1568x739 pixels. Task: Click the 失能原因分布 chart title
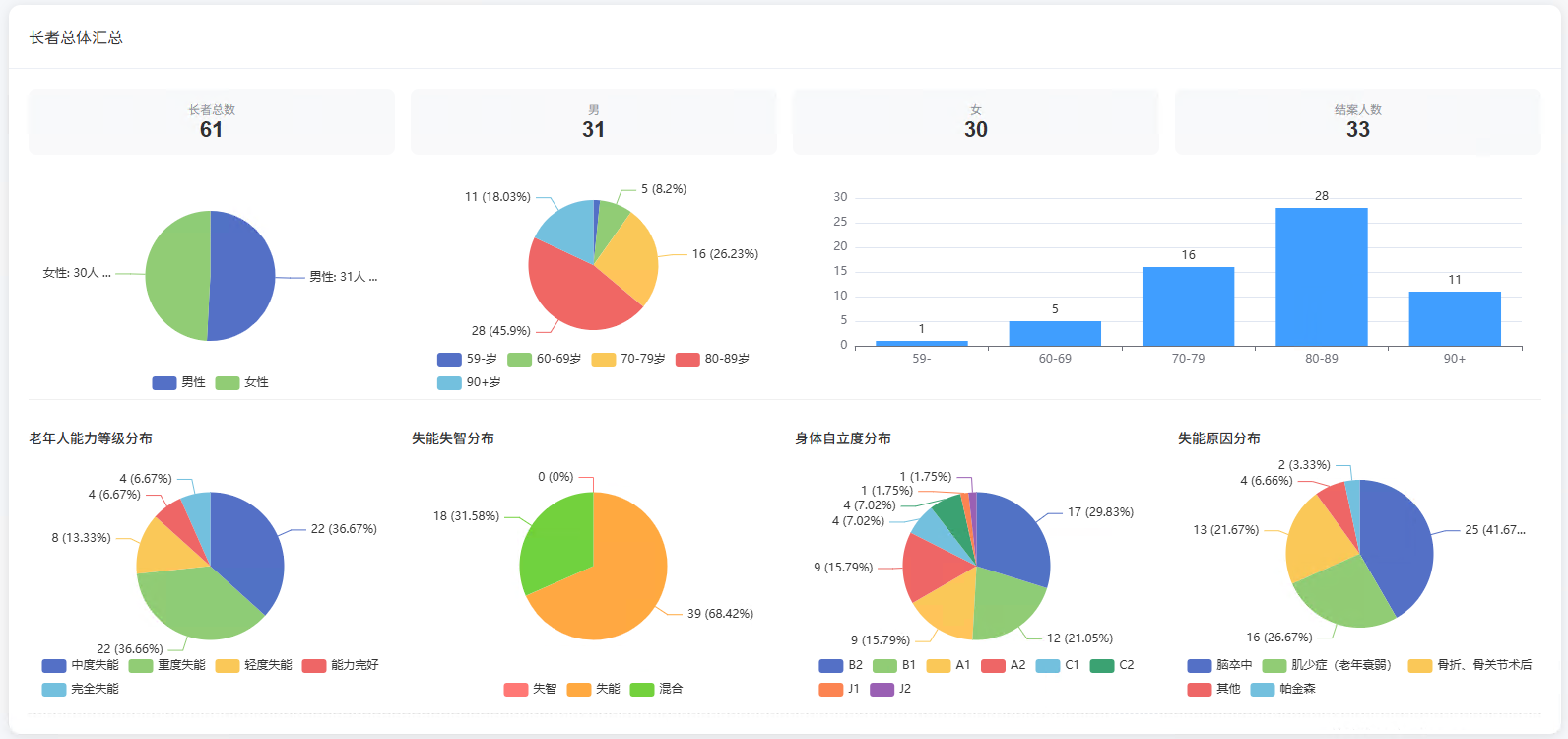click(1219, 438)
